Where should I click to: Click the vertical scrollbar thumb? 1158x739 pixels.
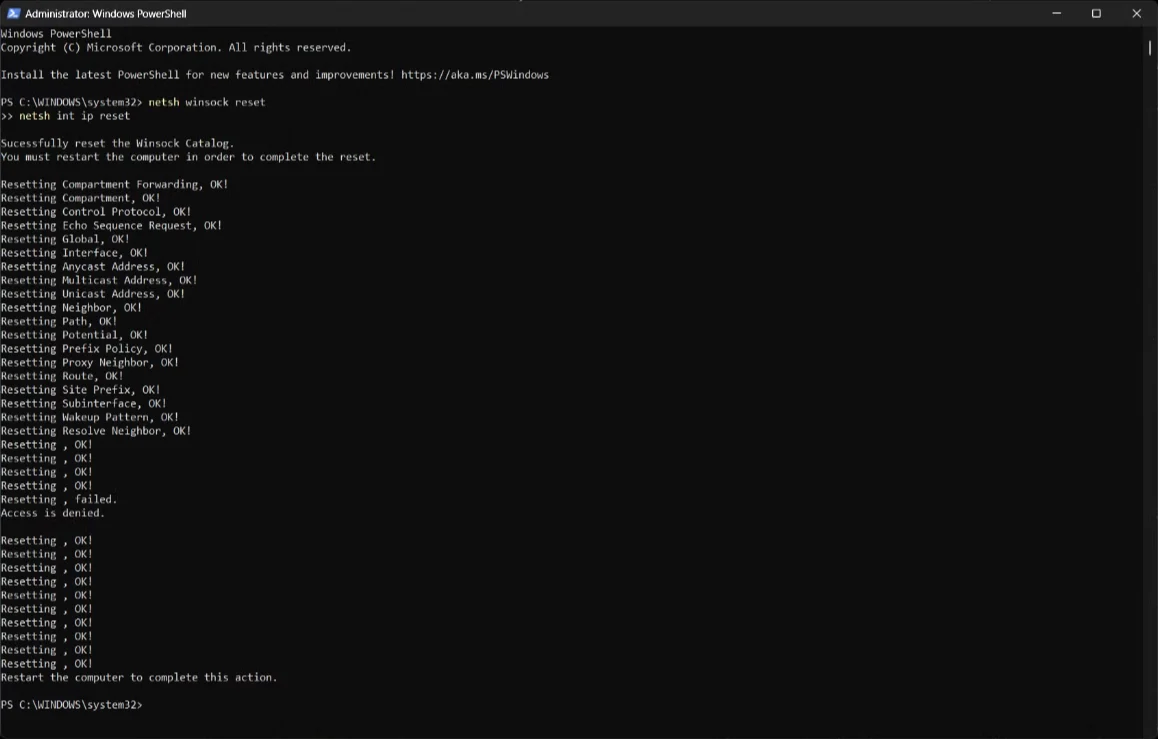coord(1150,47)
